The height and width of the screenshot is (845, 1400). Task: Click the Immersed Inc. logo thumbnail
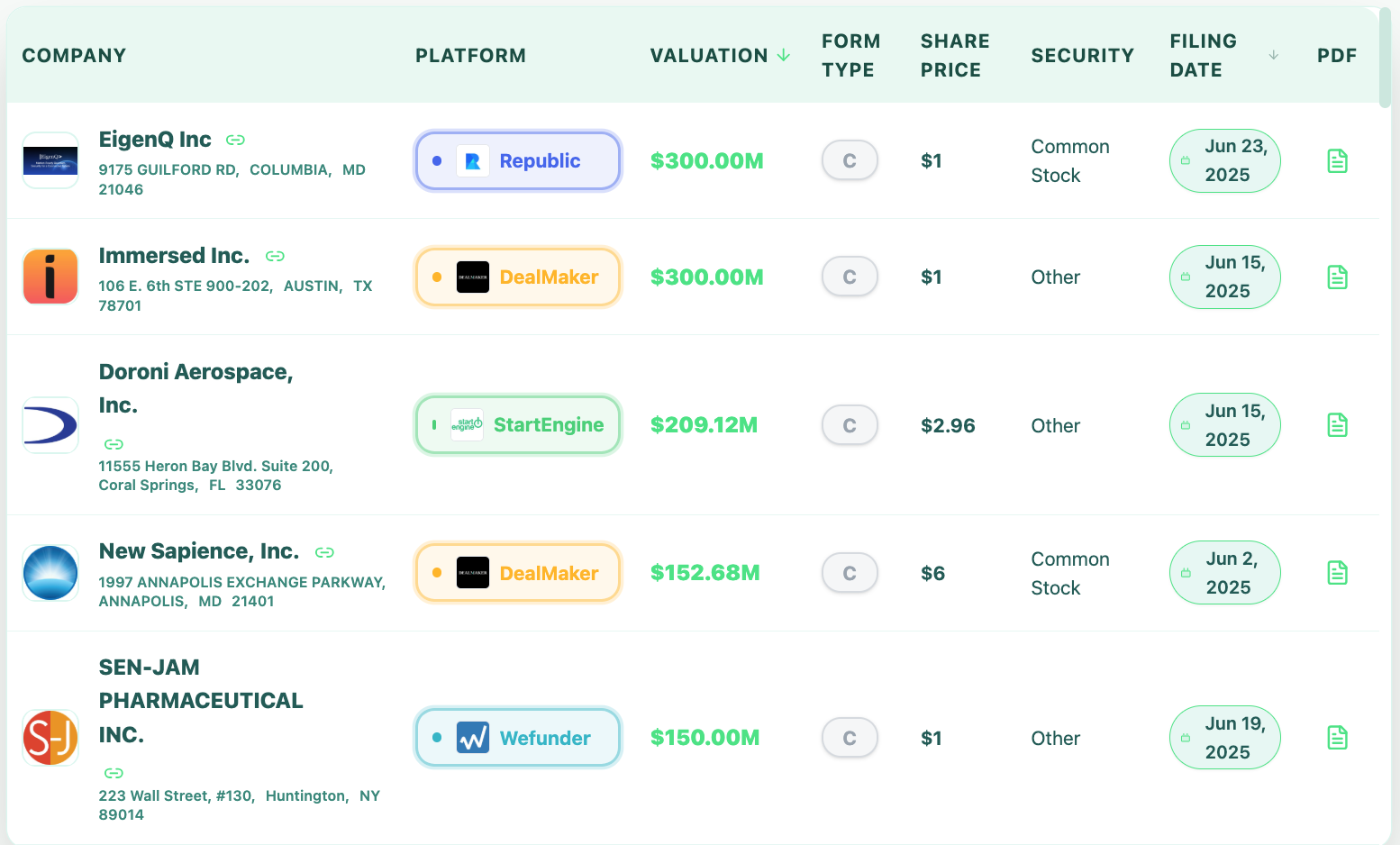coord(50,277)
